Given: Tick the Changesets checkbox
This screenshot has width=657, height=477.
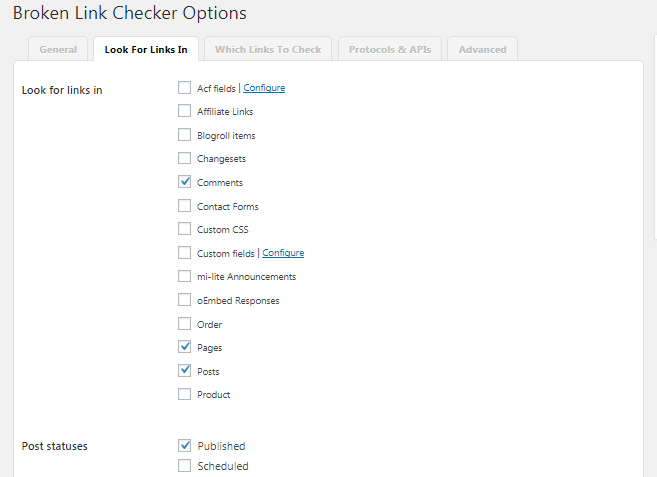Looking at the screenshot, I should click(x=184, y=158).
